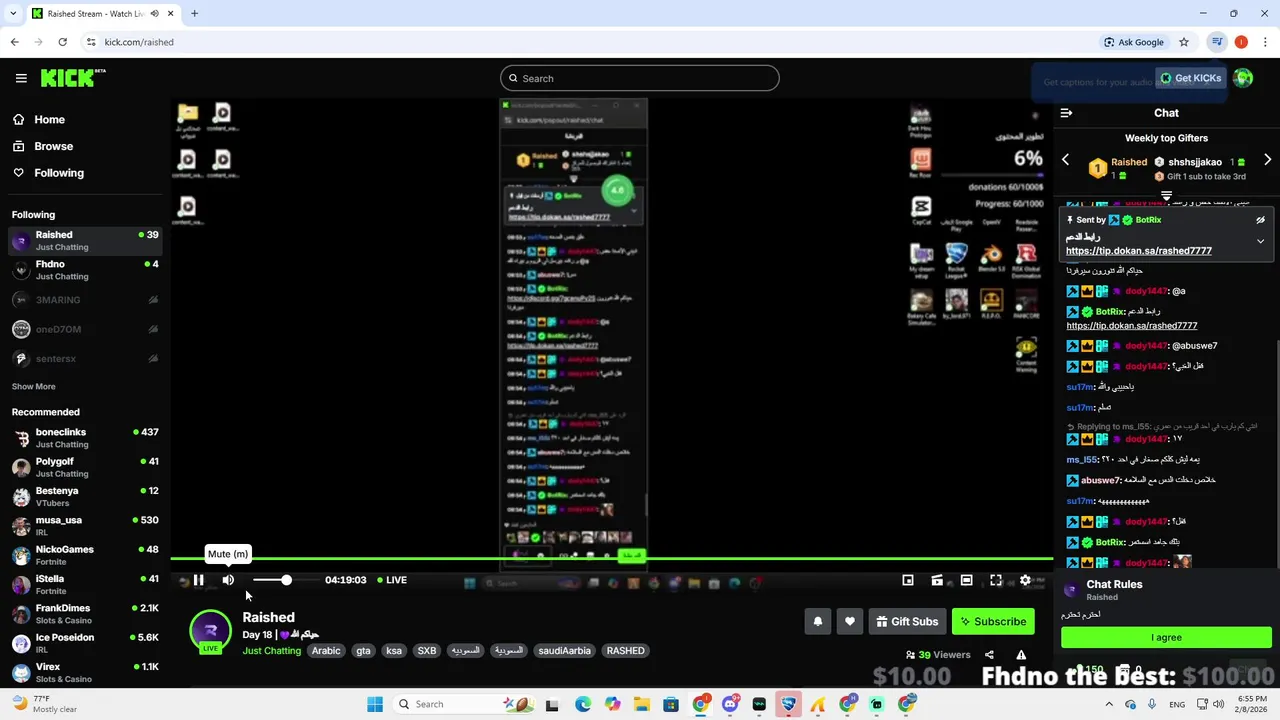Hide the pinned chat message
Image resolution: width=1280 pixels, height=720 pixels.
coord(1260,220)
